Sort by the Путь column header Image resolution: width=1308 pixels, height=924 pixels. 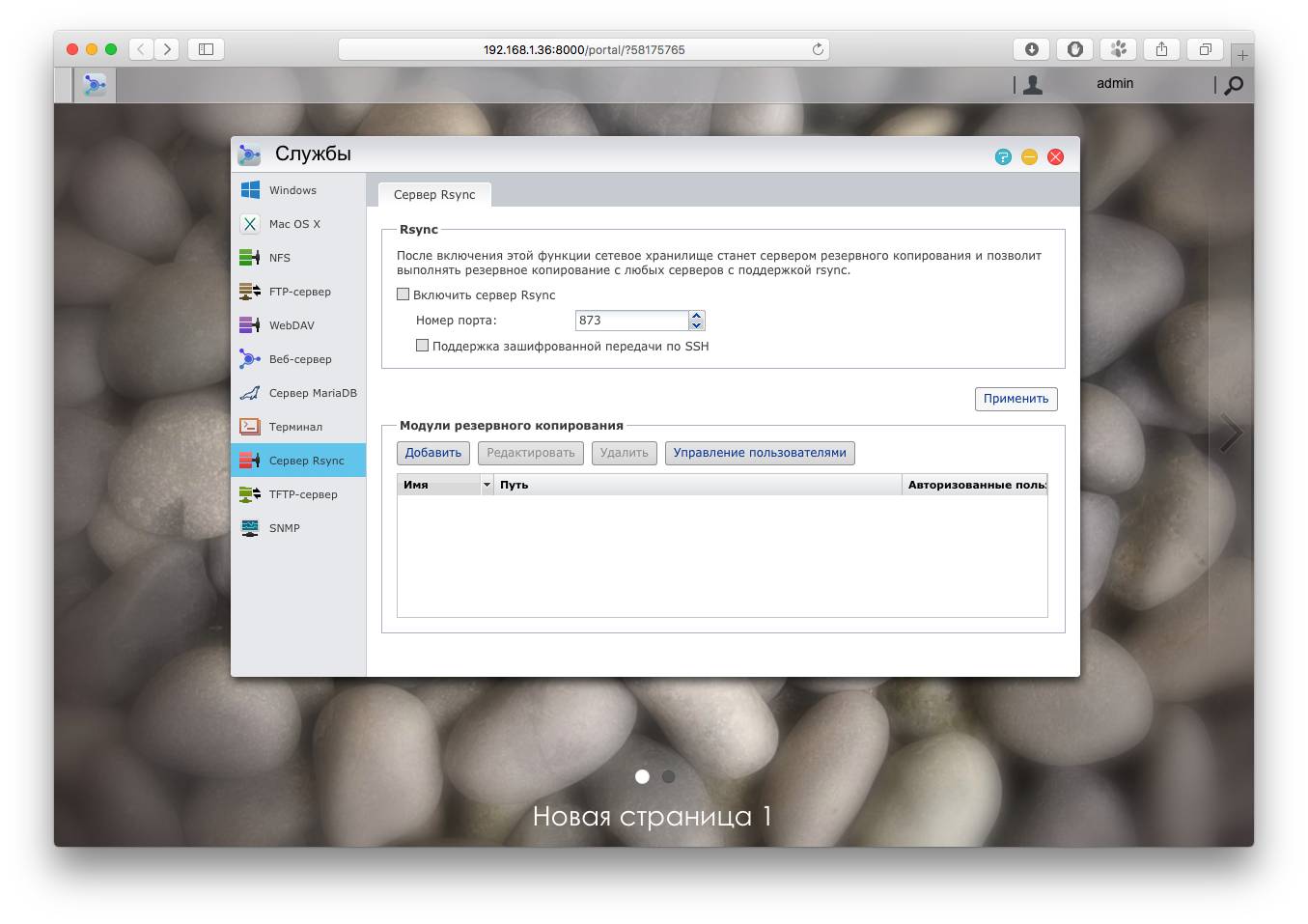tap(697, 485)
